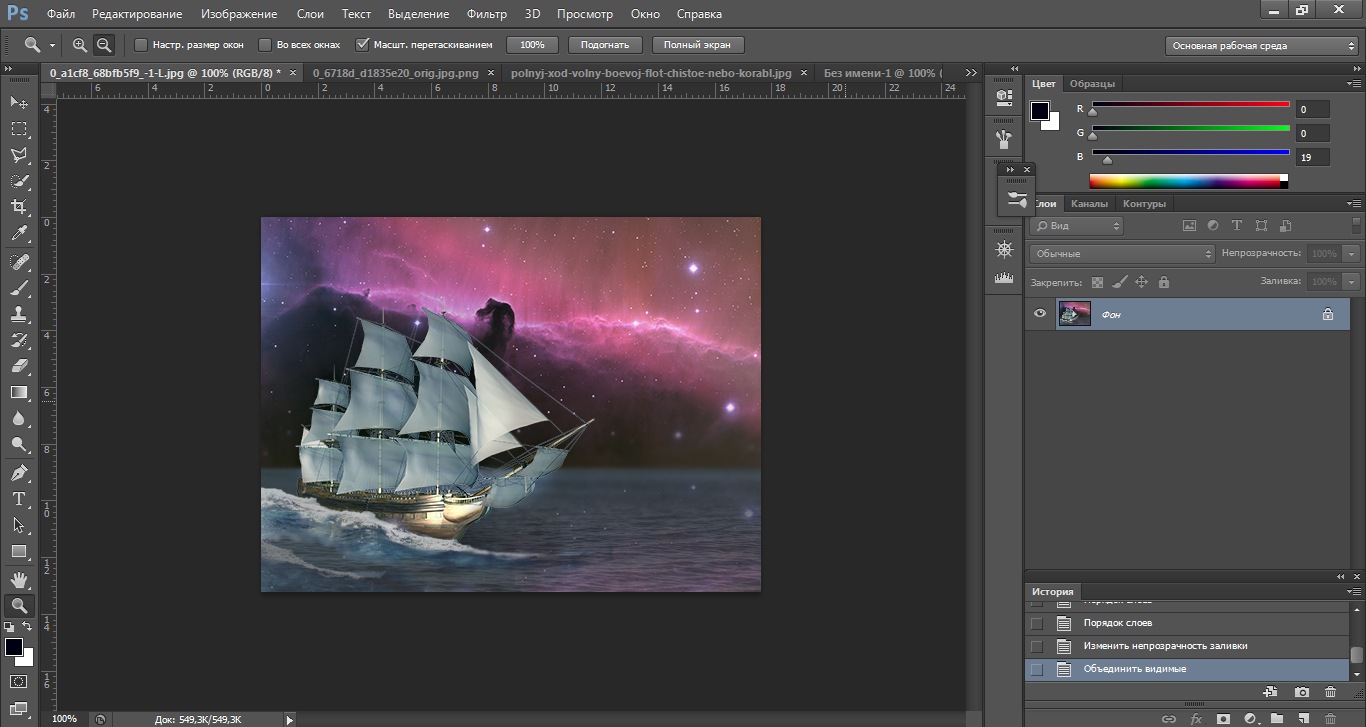The image size is (1366, 727).
Task: Open the Фильтр menu
Action: point(487,14)
